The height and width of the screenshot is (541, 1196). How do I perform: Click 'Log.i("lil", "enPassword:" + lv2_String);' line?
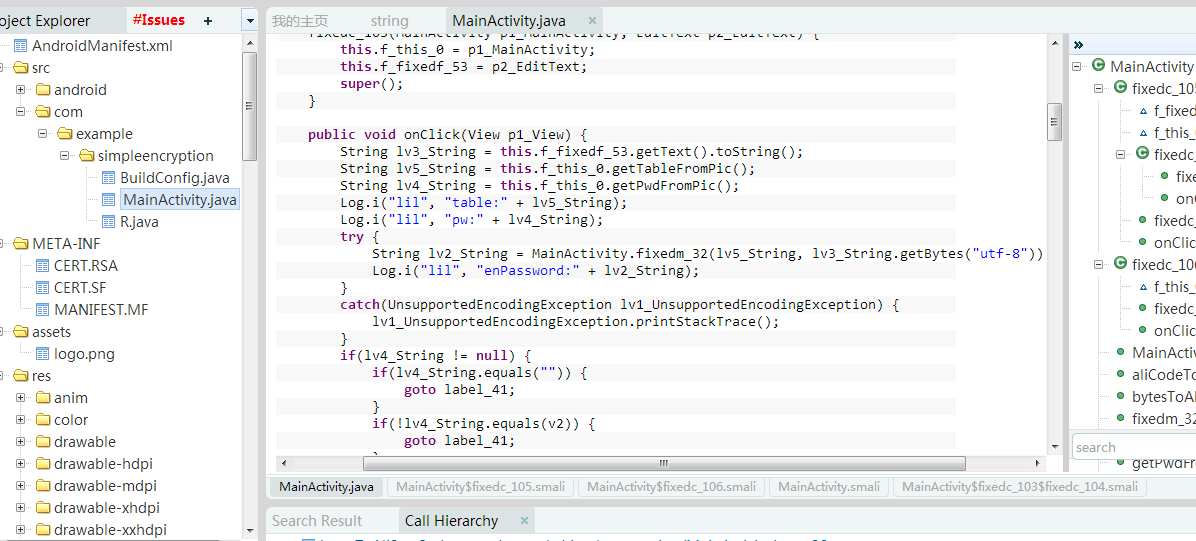(x=535, y=271)
